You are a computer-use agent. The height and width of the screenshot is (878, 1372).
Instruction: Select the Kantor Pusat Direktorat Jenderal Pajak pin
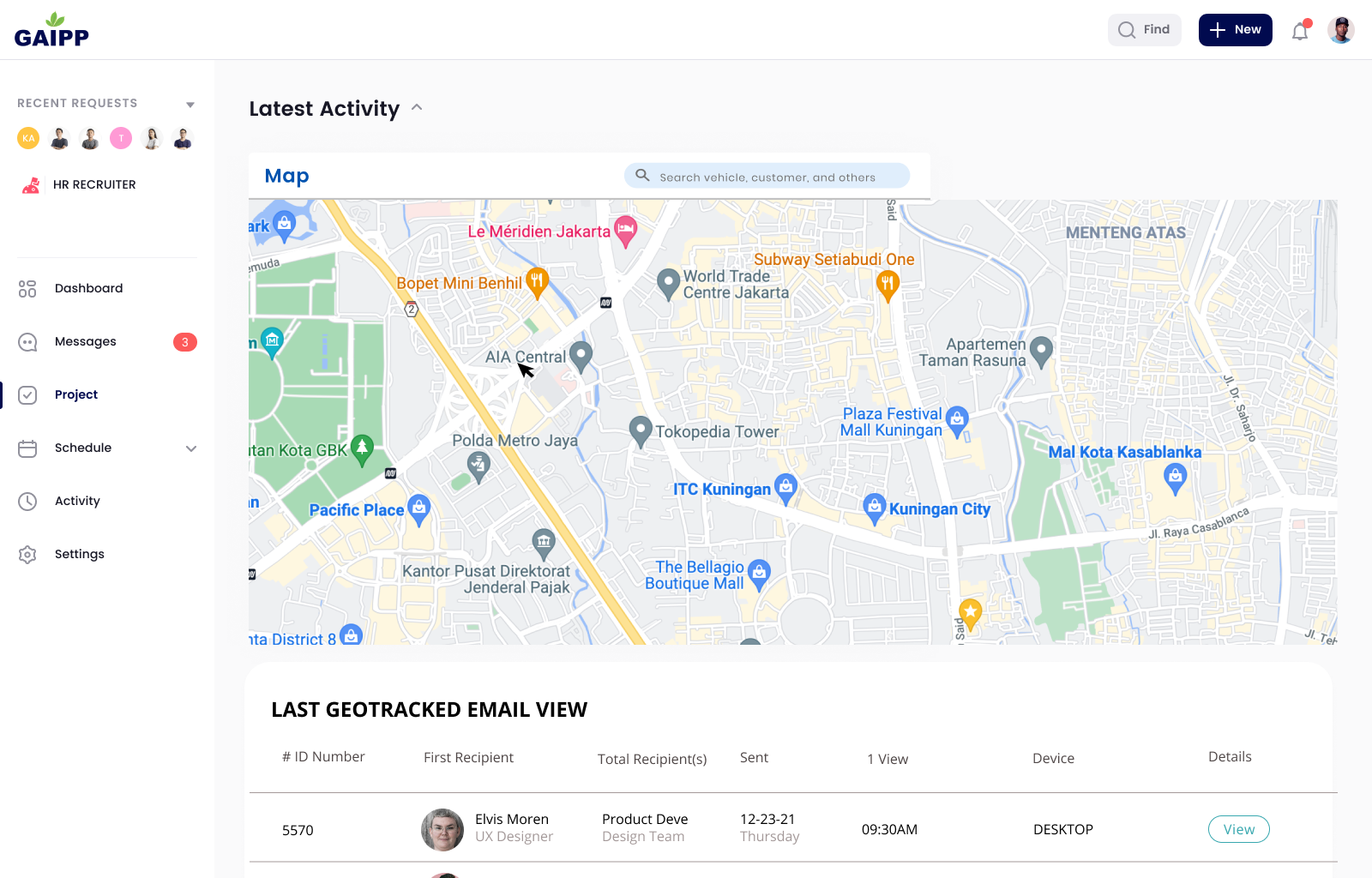pyautogui.click(x=544, y=544)
